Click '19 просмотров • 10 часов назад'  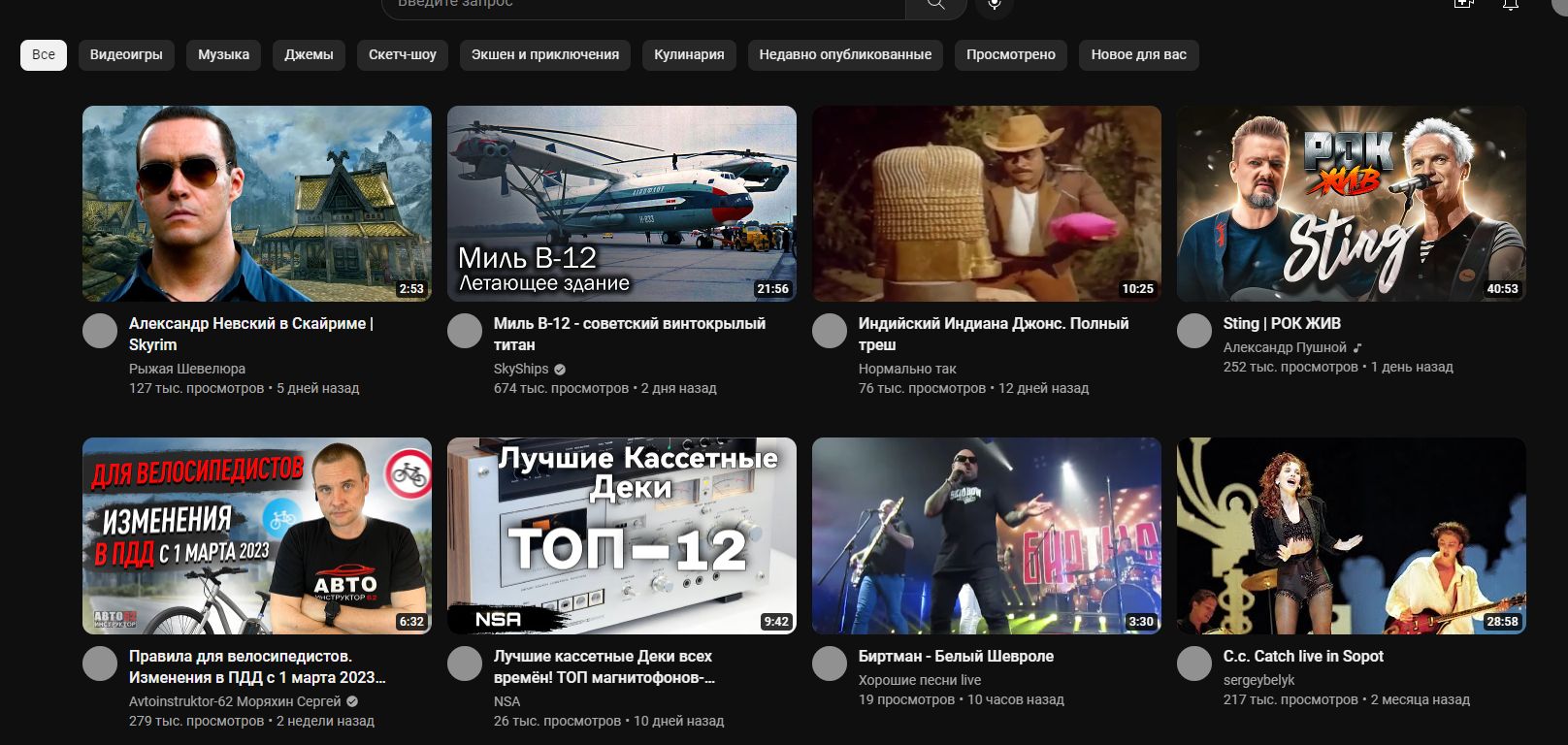pyautogui.click(x=962, y=699)
